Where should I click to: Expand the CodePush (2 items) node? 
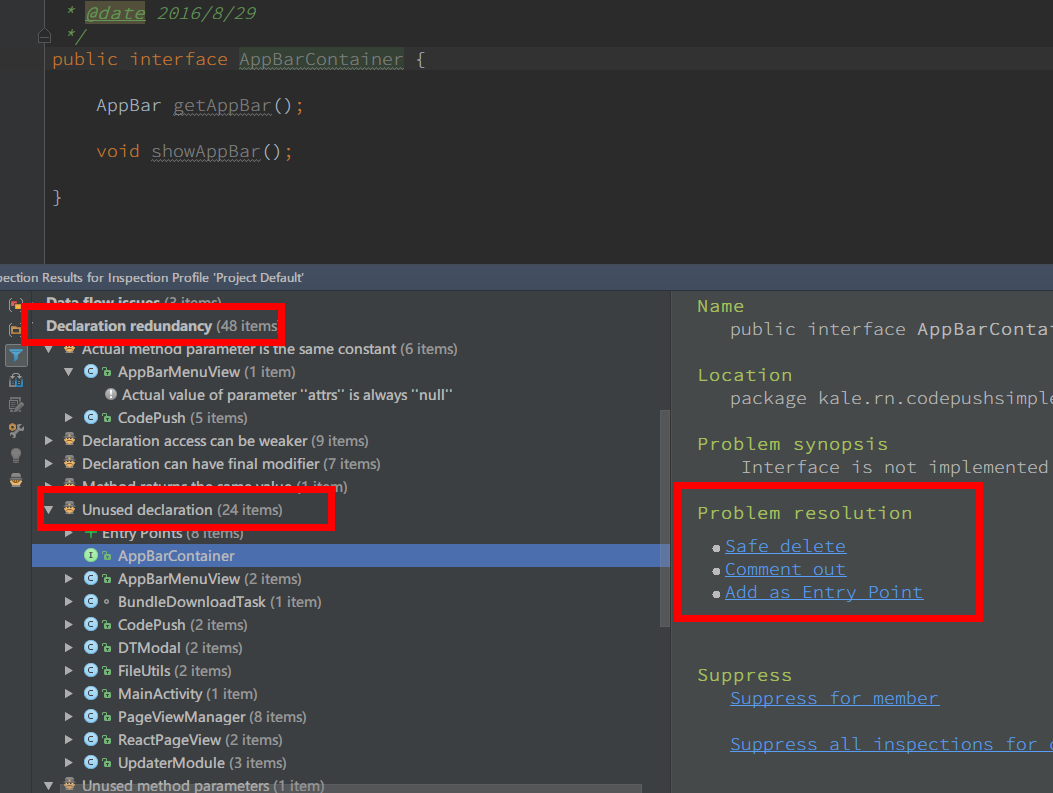(x=68, y=624)
